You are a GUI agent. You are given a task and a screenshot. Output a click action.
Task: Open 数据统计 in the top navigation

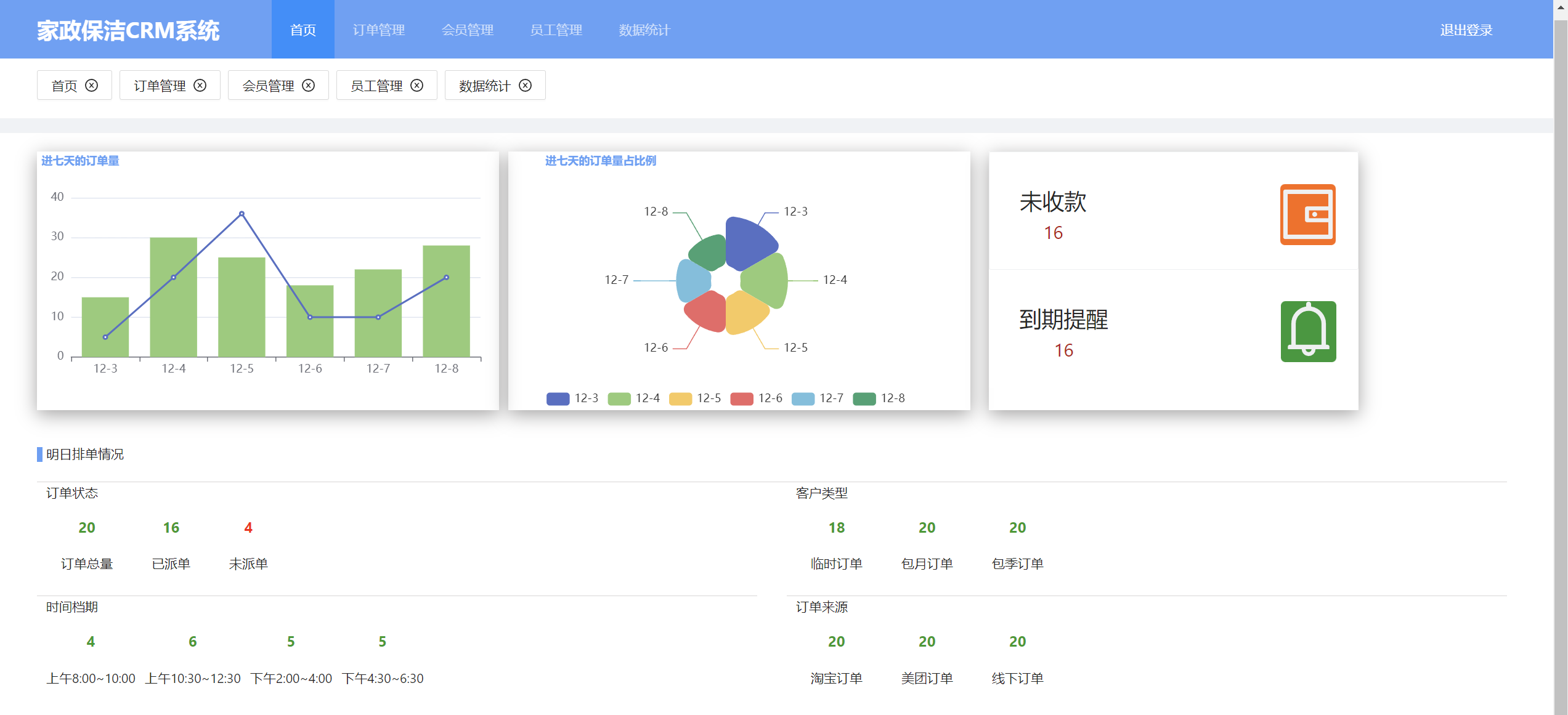point(644,30)
